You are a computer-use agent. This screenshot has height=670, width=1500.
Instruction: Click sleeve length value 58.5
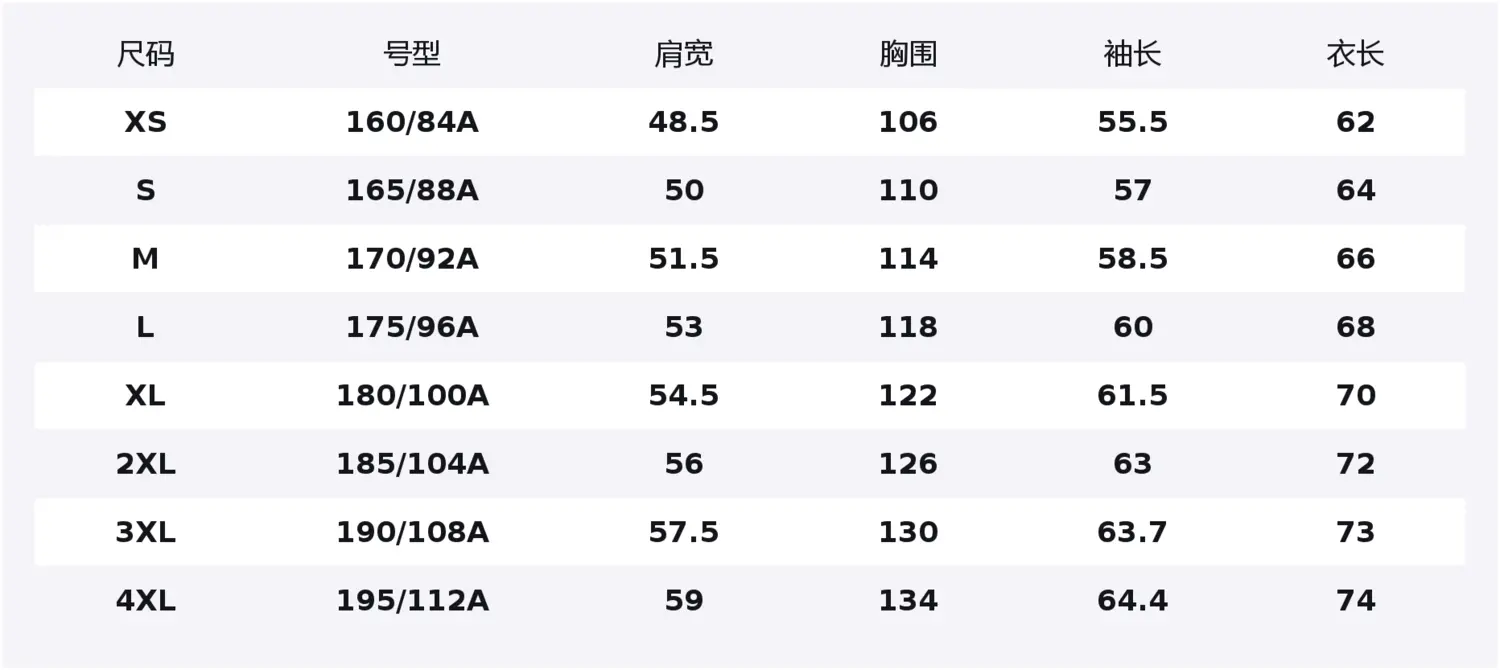tap(1132, 259)
